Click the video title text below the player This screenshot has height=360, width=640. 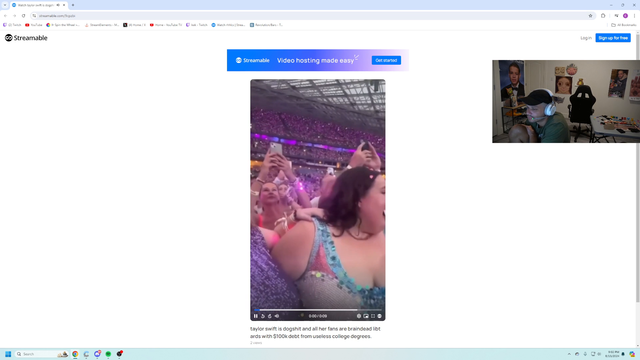pyautogui.click(x=315, y=332)
